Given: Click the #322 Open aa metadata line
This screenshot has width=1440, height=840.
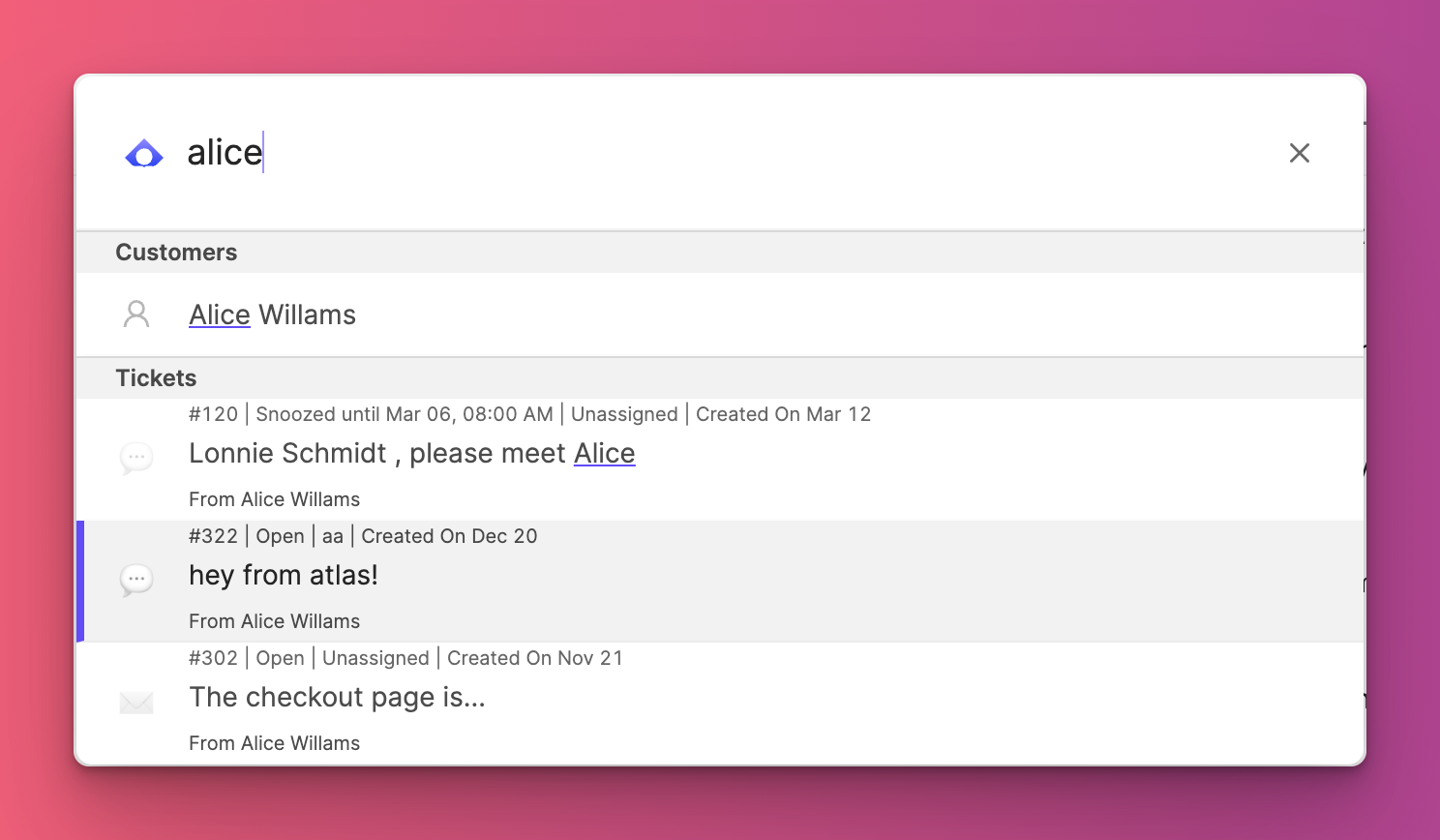Looking at the screenshot, I should 363,536.
